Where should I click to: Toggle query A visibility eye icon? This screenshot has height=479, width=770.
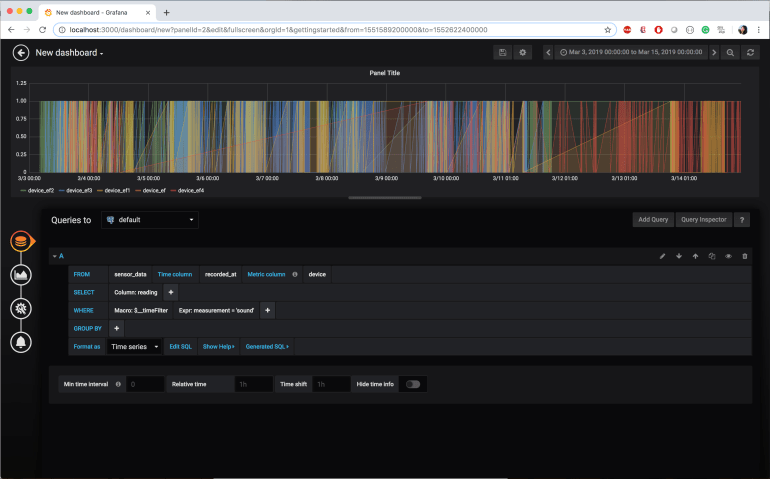[x=728, y=256]
